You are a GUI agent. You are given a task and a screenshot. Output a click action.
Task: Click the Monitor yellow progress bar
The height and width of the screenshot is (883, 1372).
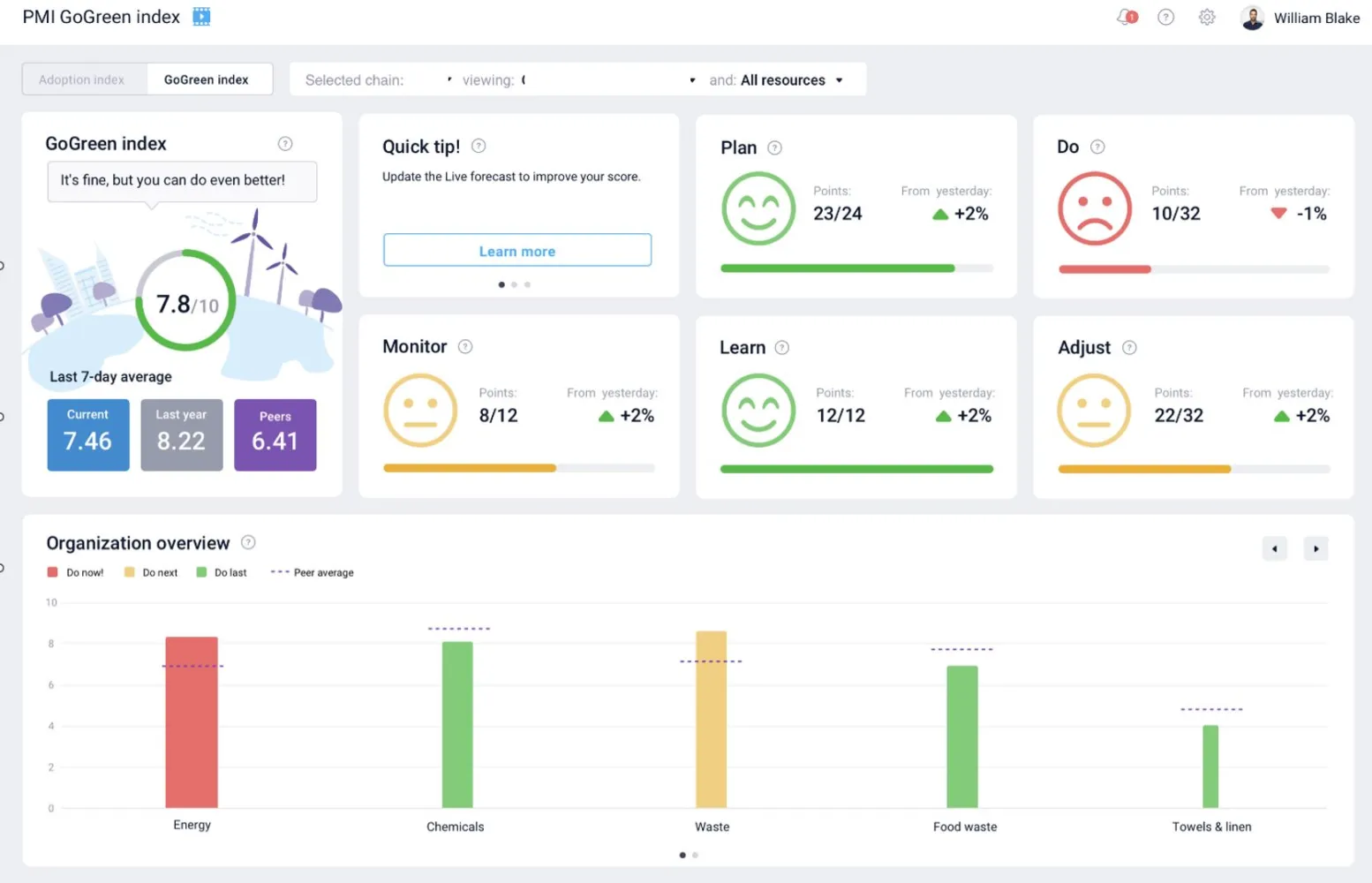[470, 468]
